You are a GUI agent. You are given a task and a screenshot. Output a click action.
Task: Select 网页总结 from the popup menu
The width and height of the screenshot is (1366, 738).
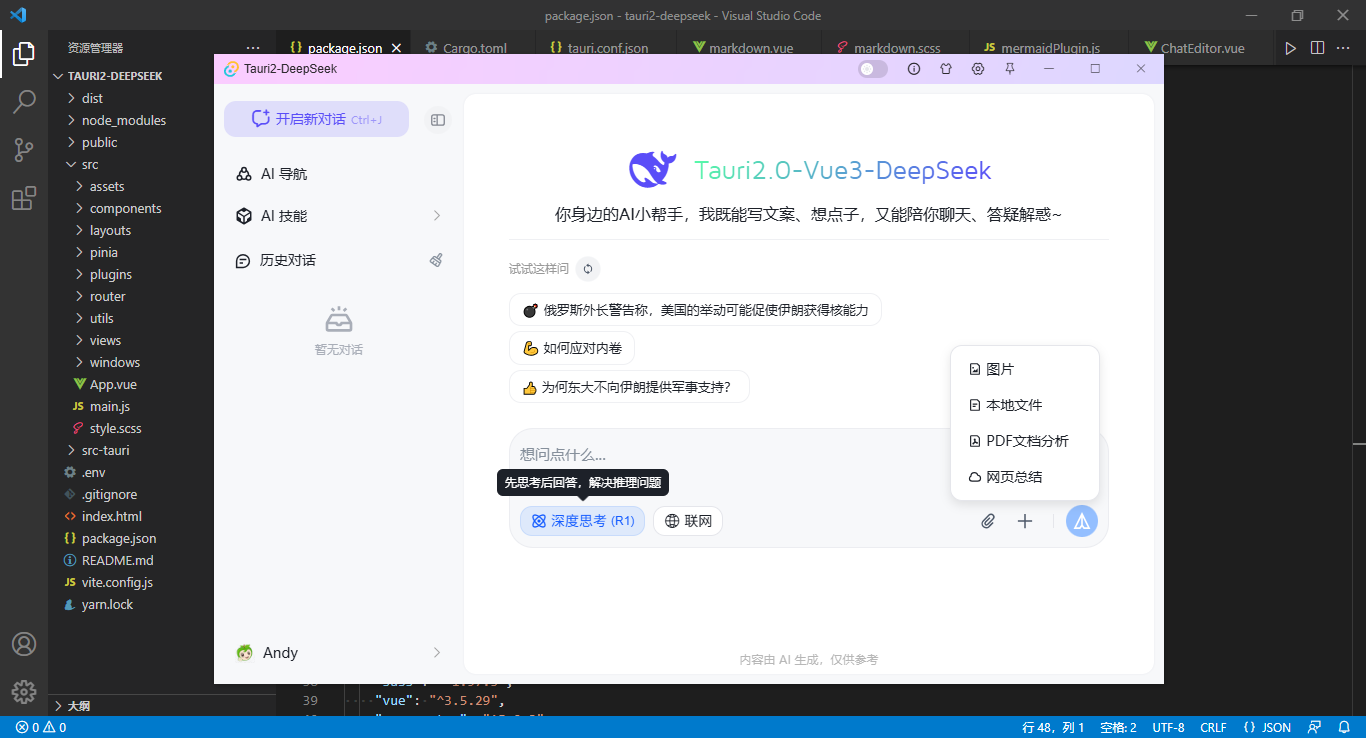click(1013, 476)
